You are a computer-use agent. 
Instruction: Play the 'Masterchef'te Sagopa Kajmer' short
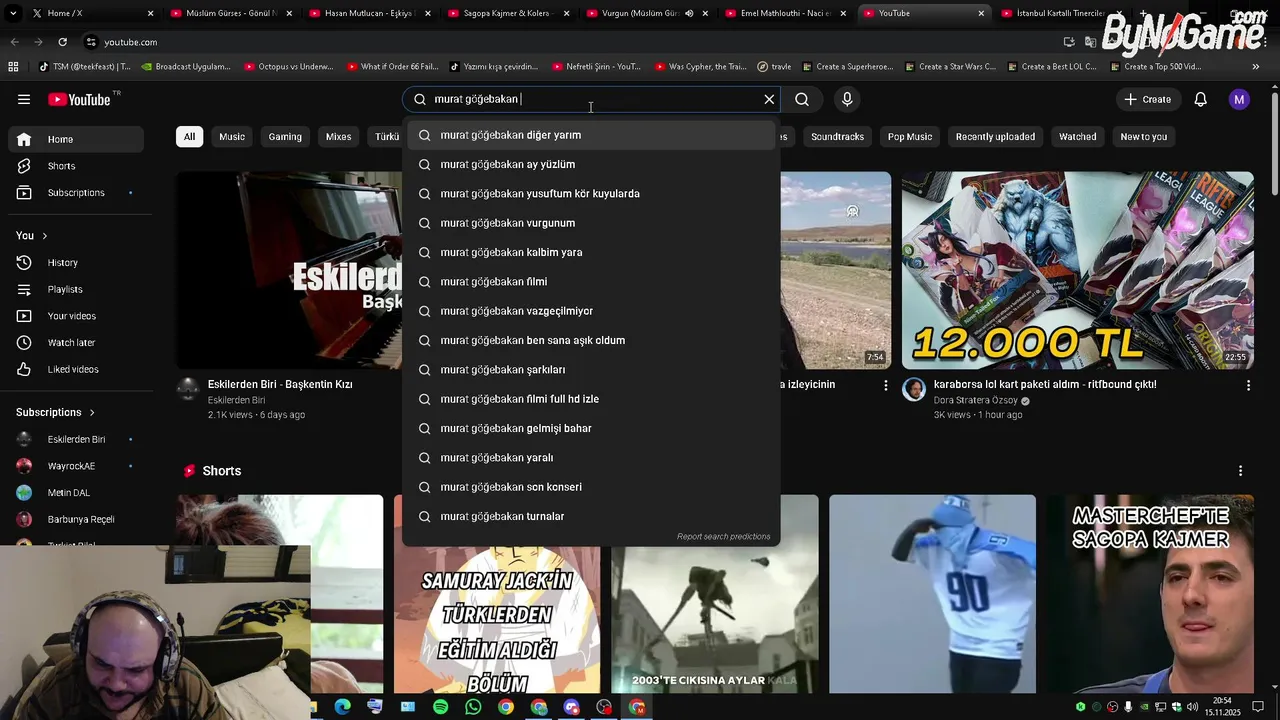(x=1150, y=594)
